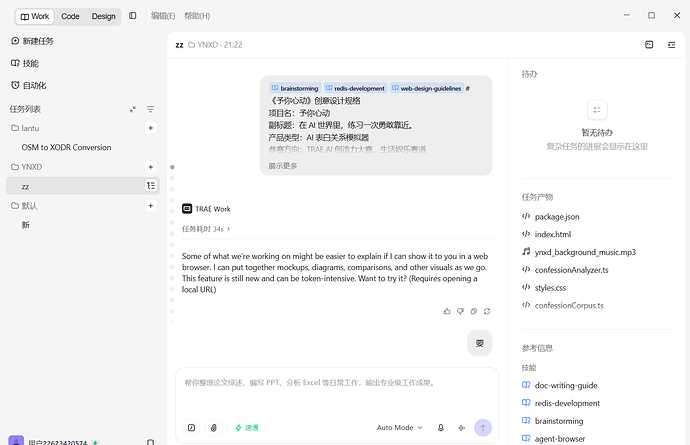The height and width of the screenshot is (445, 690).
Task: Open user profile 用户22623420574
Action: click(x=54, y=441)
